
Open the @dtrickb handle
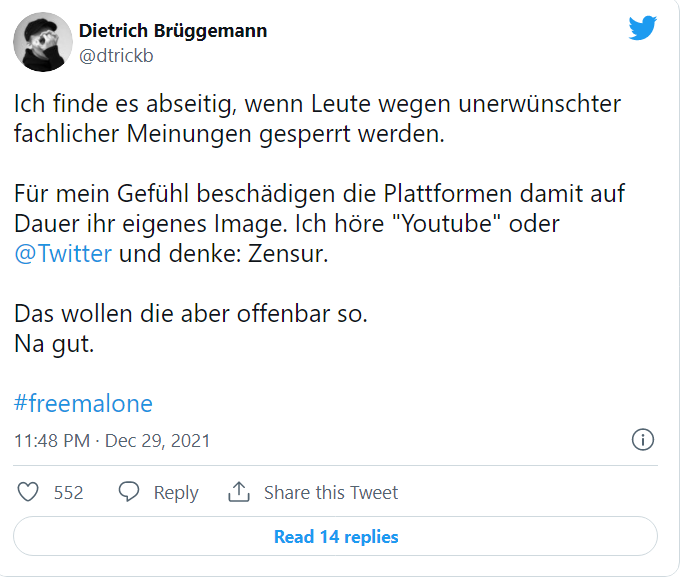[x=116, y=56]
